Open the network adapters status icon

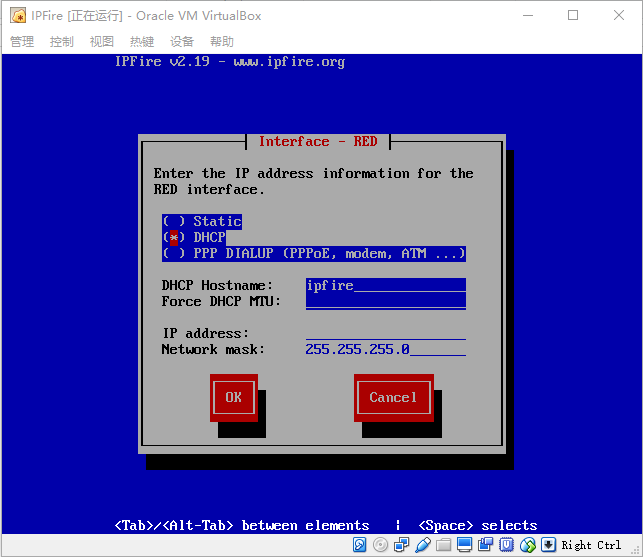coord(401,545)
